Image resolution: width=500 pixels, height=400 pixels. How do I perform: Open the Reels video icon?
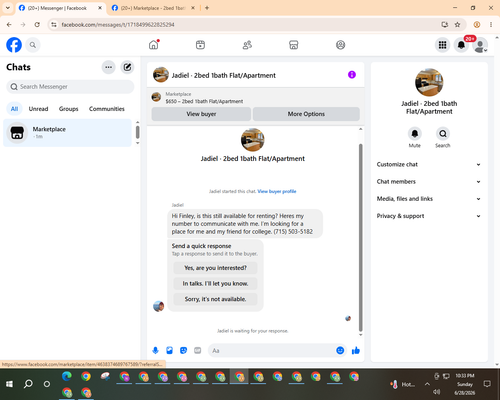(x=200, y=45)
